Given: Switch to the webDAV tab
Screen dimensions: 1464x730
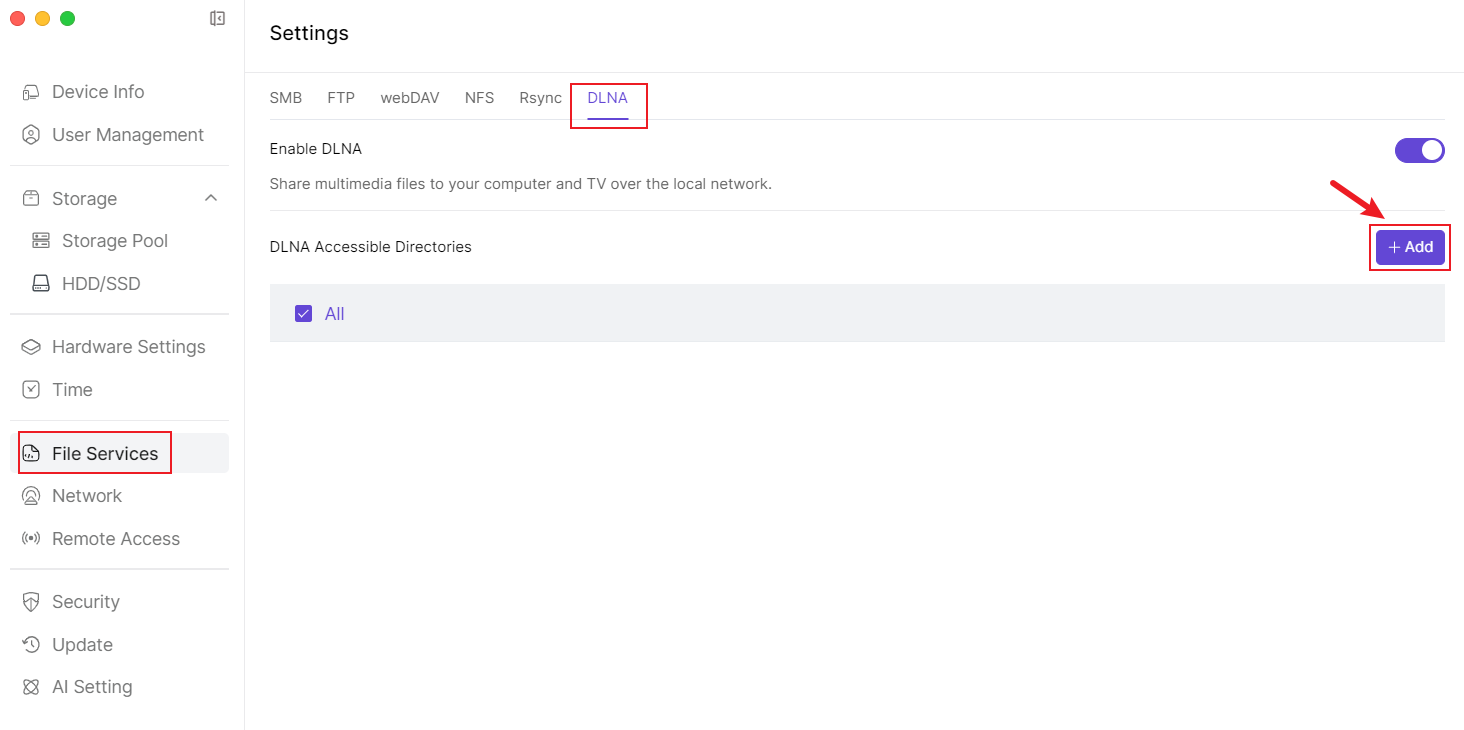Looking at the screenshot, I should [409, 98].
